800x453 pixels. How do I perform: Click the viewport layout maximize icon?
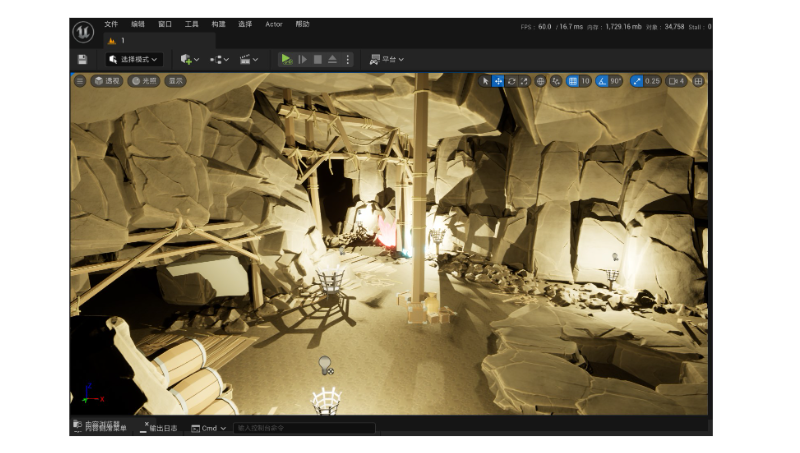click(698, 81)
